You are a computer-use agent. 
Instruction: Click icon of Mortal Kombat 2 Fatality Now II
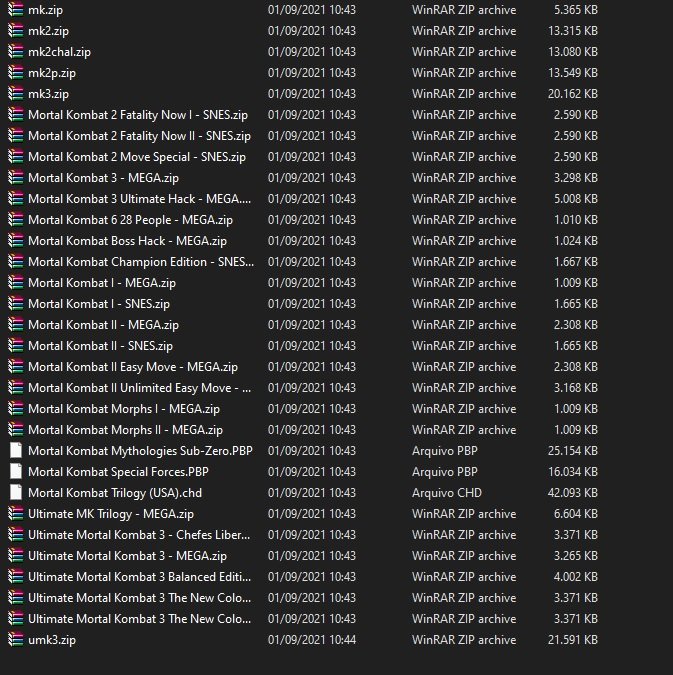coord(16,136)
